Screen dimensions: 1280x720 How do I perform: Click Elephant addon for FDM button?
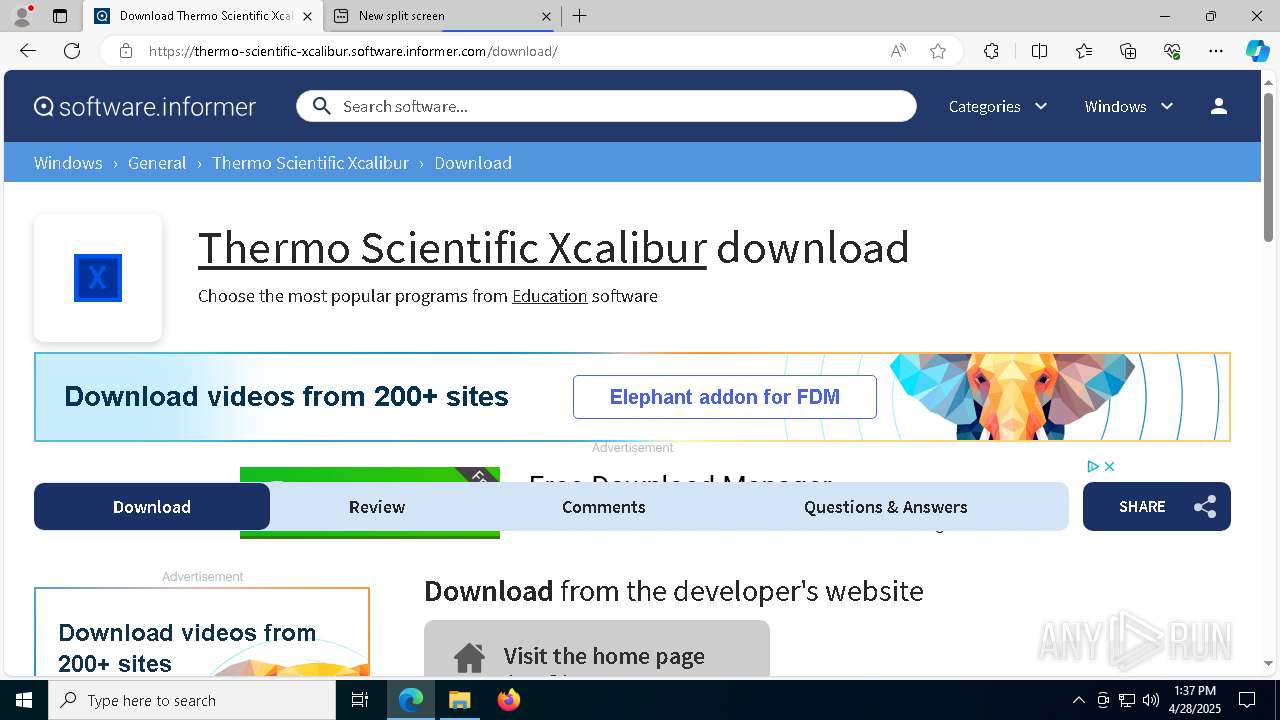pos(725,397)
